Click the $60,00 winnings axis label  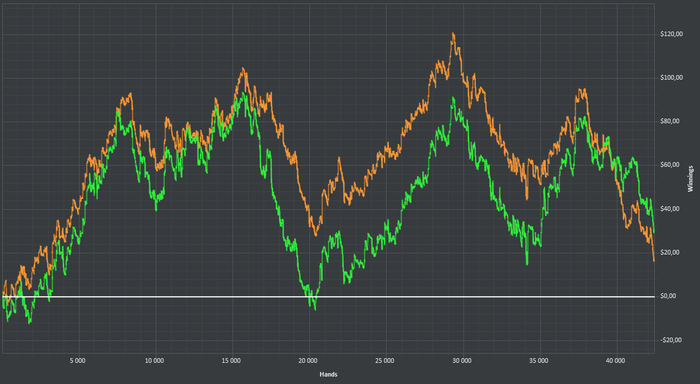[671, 165]
